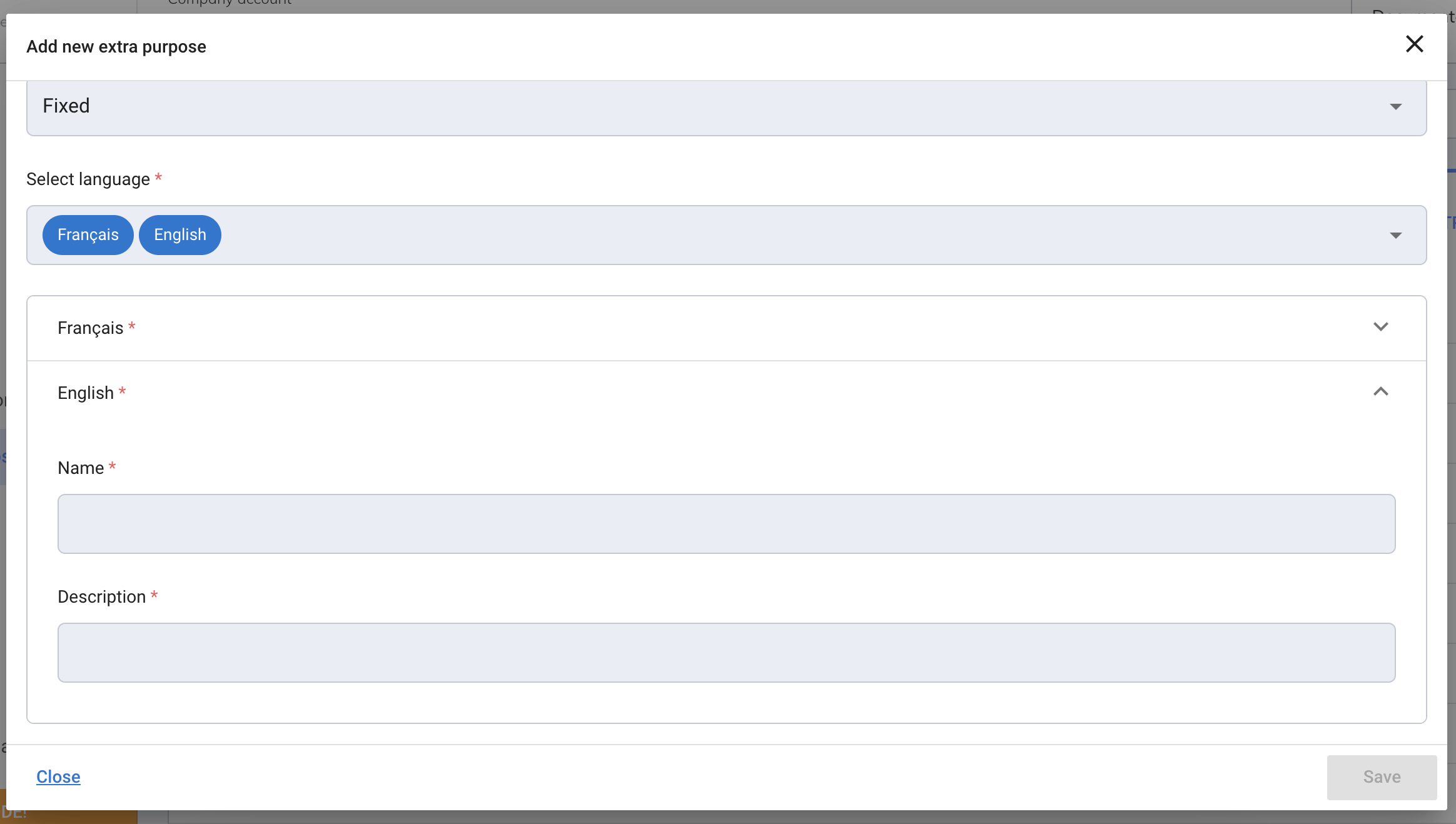
Task: Click the Français section expand arrow icon
Action: coord(1382,326)
